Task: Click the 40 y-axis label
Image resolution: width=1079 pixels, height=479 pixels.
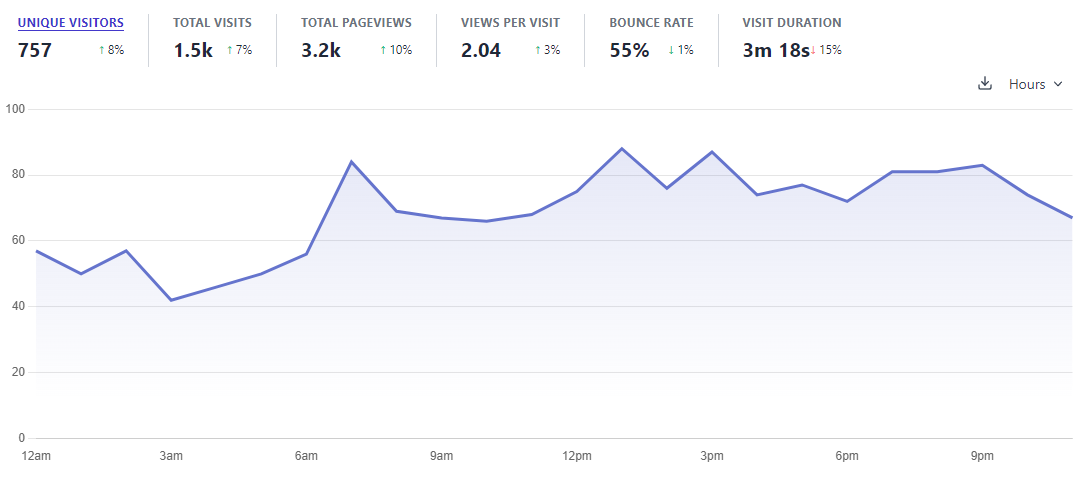Action: click(x=19, y=306)
